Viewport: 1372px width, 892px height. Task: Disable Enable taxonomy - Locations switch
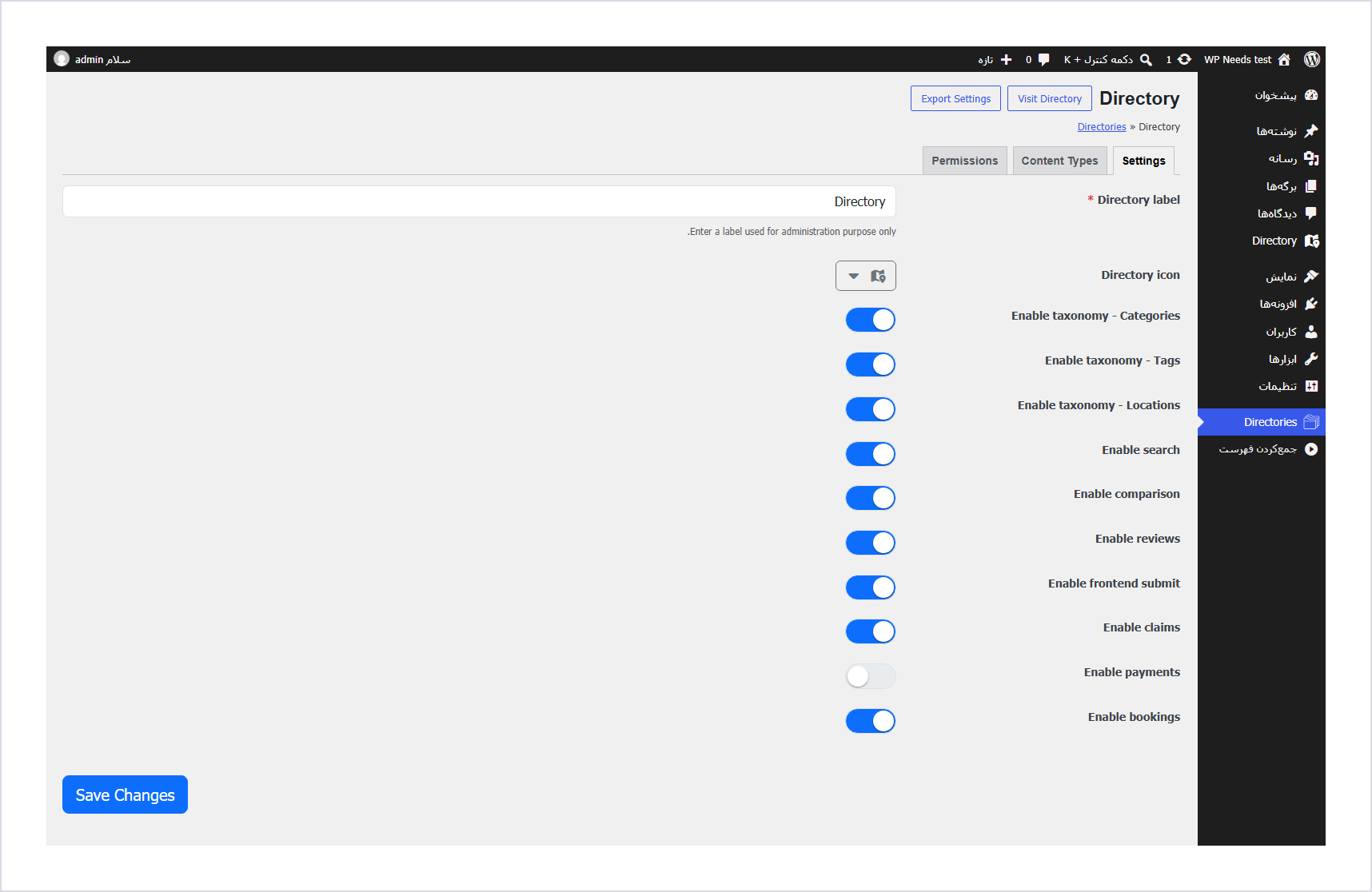[x=871, y=409]
